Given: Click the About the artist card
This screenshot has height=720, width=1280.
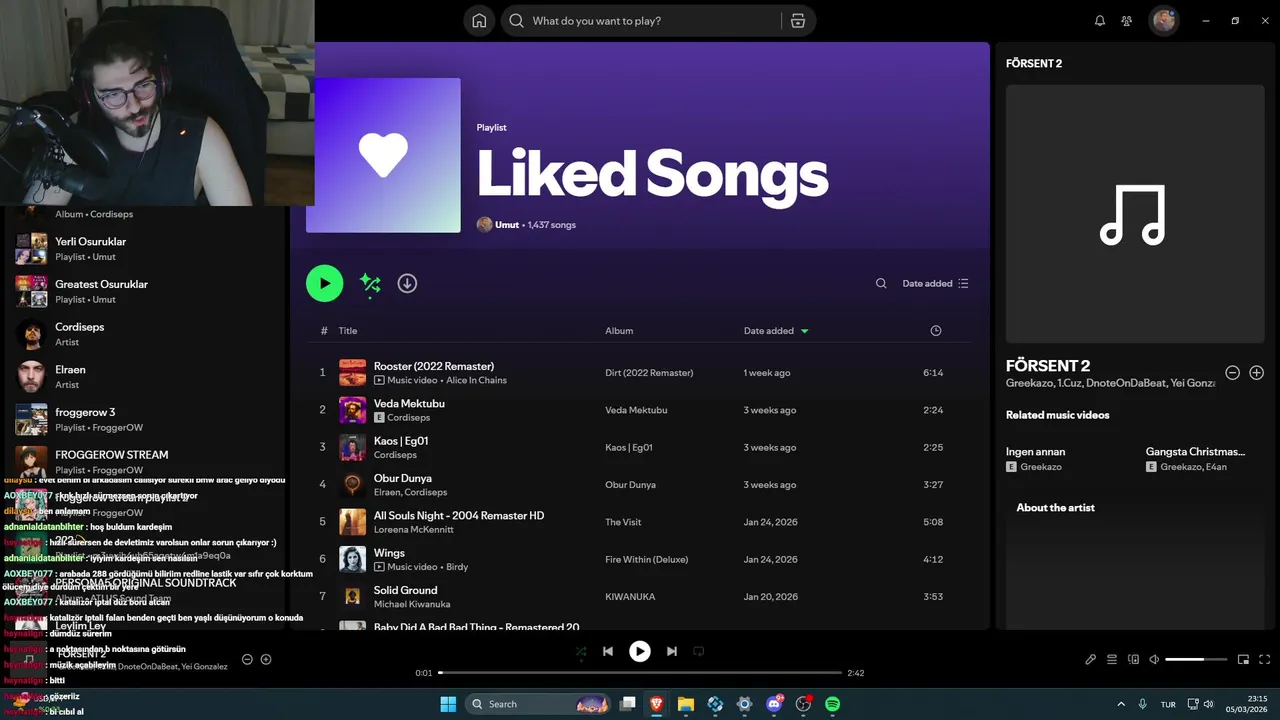Looking at the screenshot, I should point(1135,560).
